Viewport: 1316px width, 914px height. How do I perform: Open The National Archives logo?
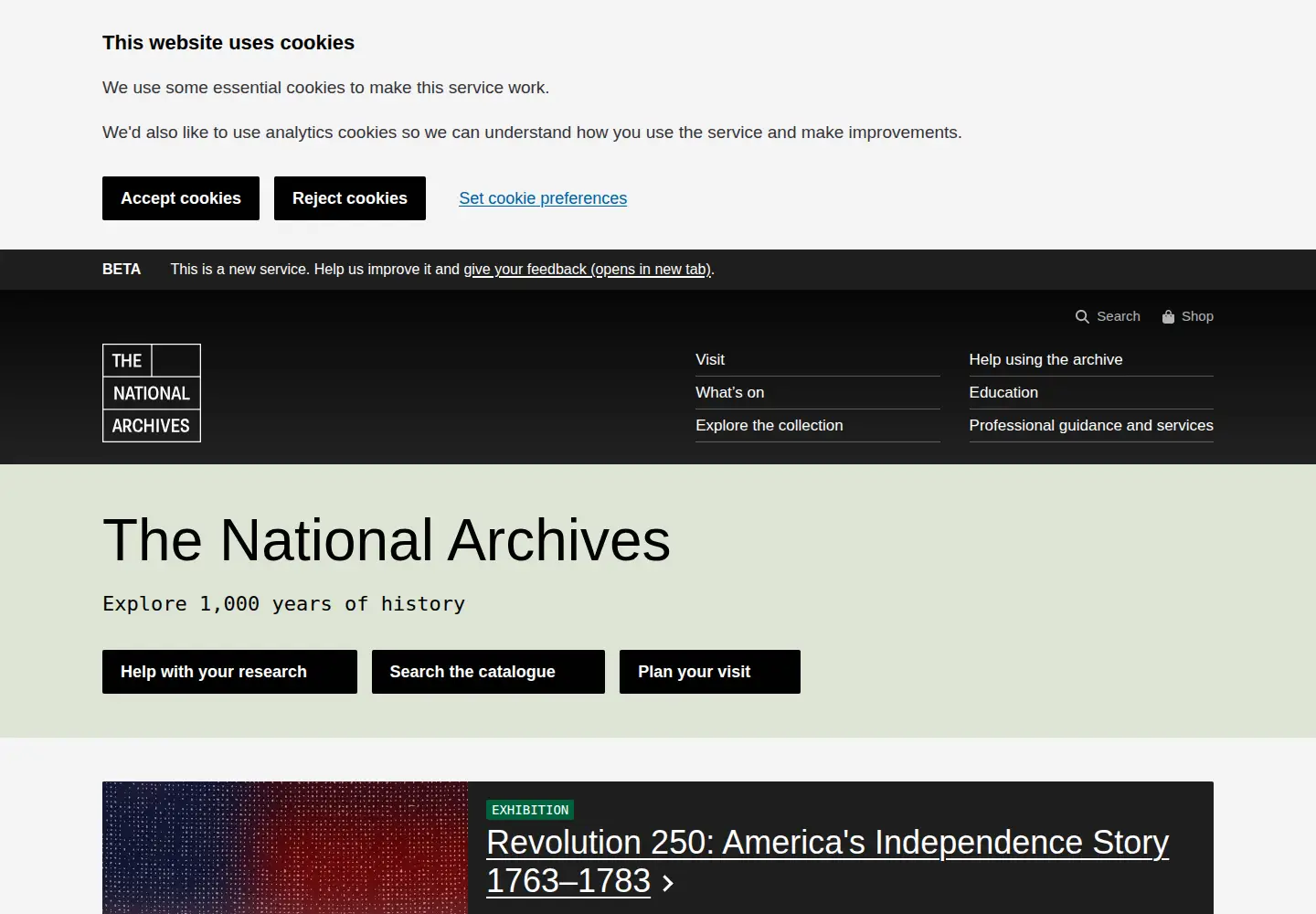click(152, 393)
